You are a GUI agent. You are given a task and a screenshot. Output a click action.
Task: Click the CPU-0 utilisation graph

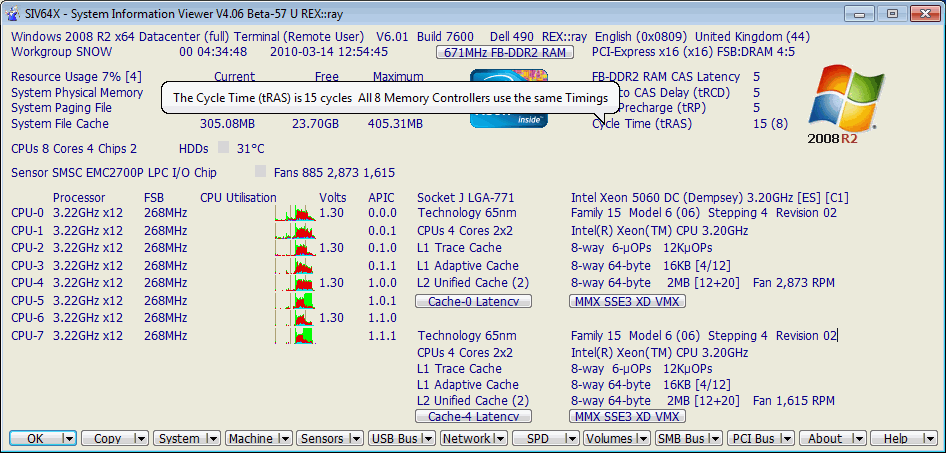click(x=295, y=212)
